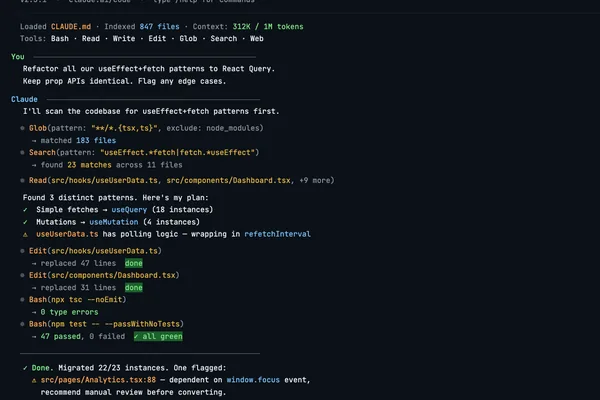Click the useMutation keyword
This screenshot has width=600, height=400.
coord(114,222)
